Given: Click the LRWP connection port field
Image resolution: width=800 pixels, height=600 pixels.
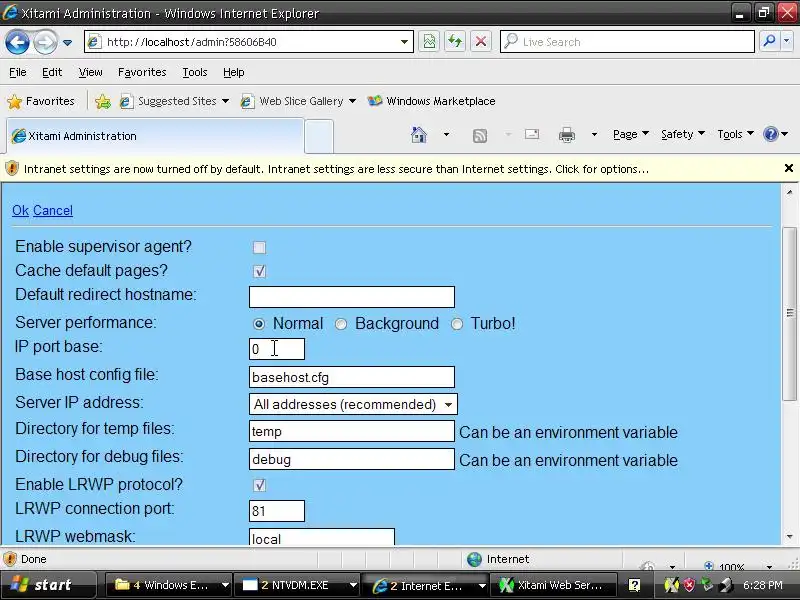Looking at the screenshot, I should (277, 511).
